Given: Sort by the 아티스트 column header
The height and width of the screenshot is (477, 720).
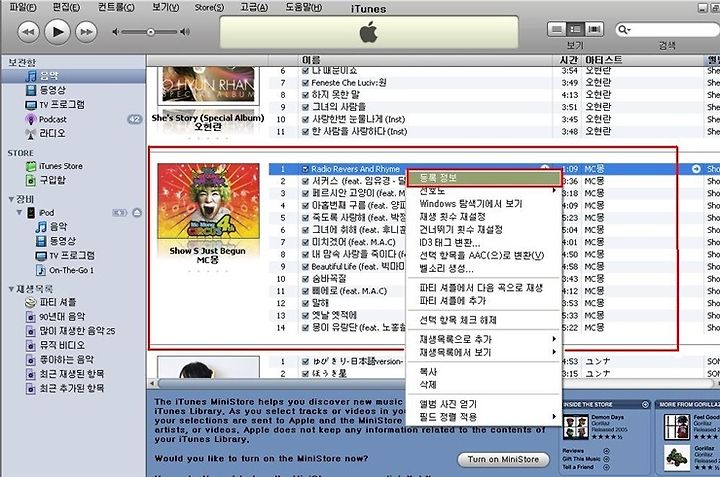Looking at the screenshot, I should coord(644,60).
